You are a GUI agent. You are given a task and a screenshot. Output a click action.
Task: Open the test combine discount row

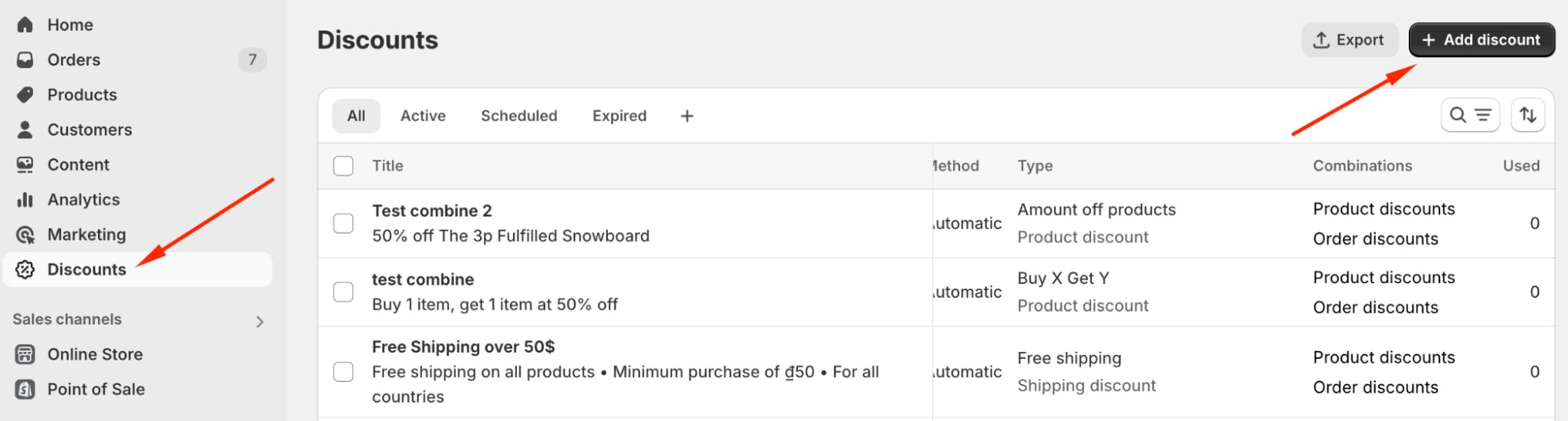(423, 280)
